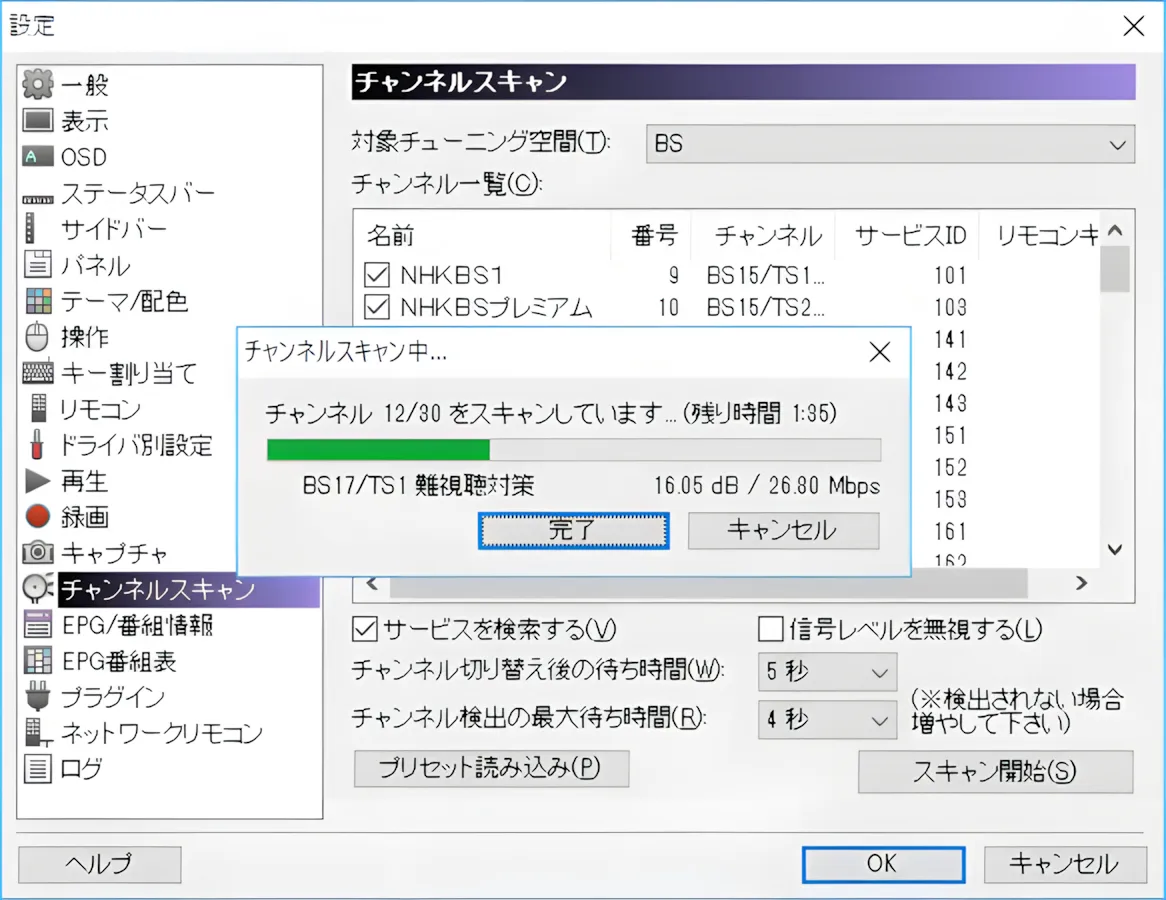Uncheck the NHKBS1 channel checkbox

[x=377, y=275]
